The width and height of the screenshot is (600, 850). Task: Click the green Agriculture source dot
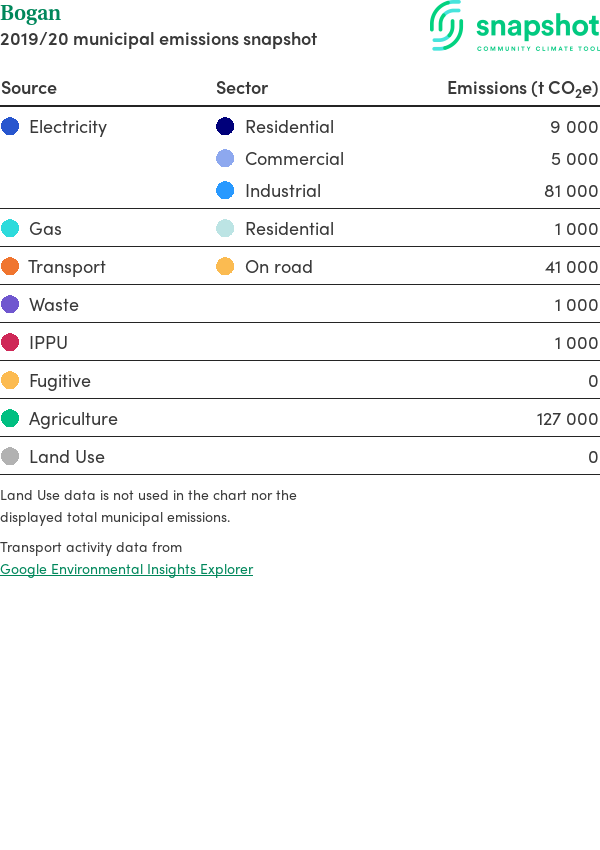(10, 418)
